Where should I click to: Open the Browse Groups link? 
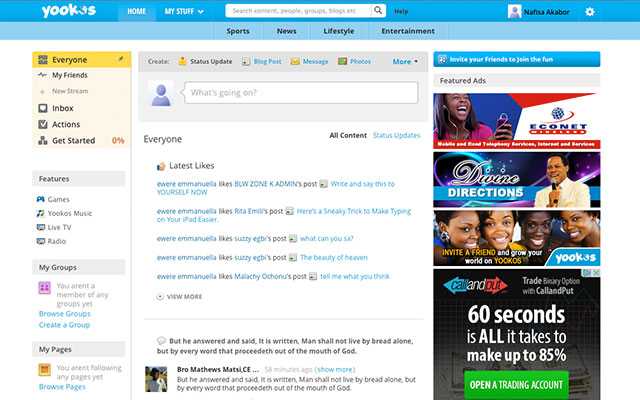(x=64, y=314)
